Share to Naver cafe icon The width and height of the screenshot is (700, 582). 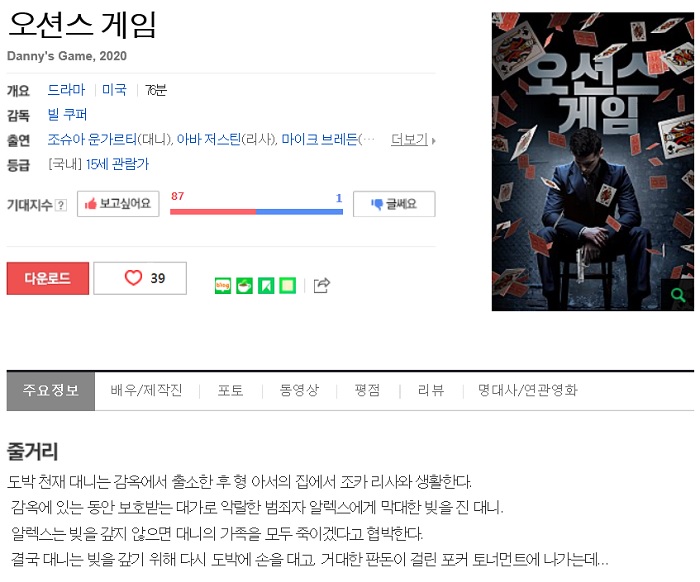click(244, 285)
